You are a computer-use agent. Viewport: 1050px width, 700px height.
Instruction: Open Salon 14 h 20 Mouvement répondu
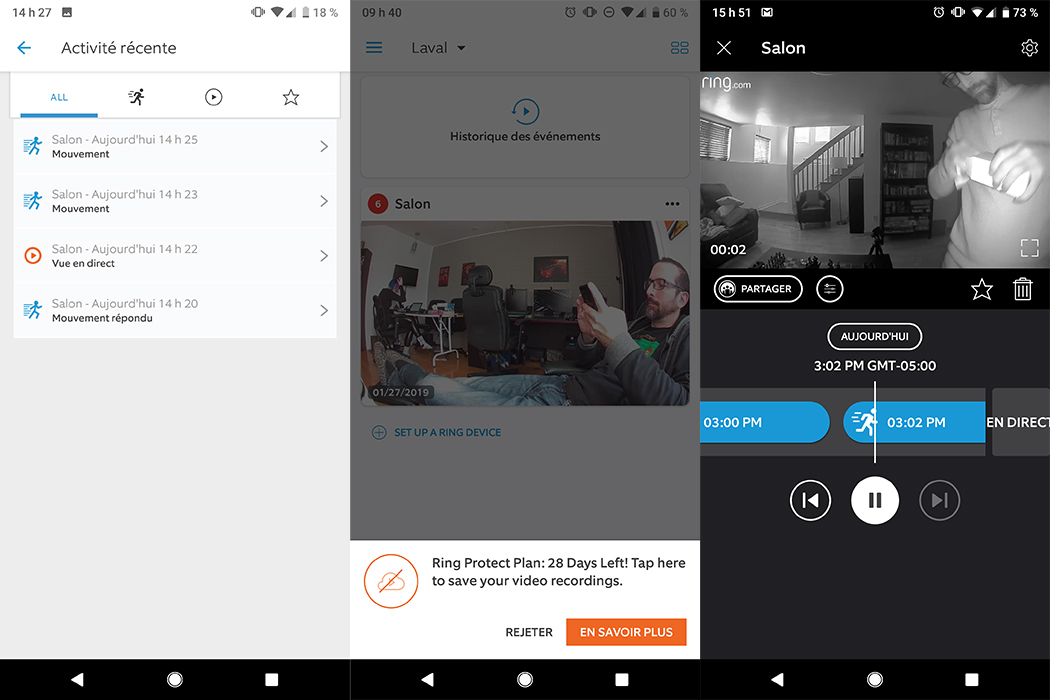point(175,310)
